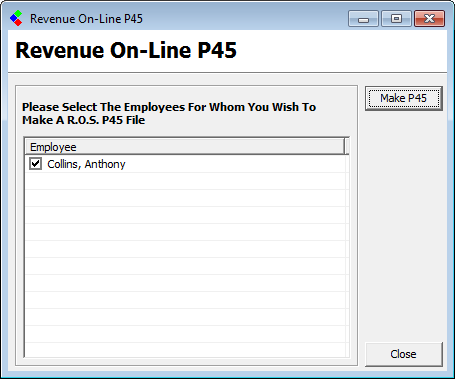Click blank space right of Collins, Anthony name
Viewport: 455px width, 379px height.
[235, 164]
